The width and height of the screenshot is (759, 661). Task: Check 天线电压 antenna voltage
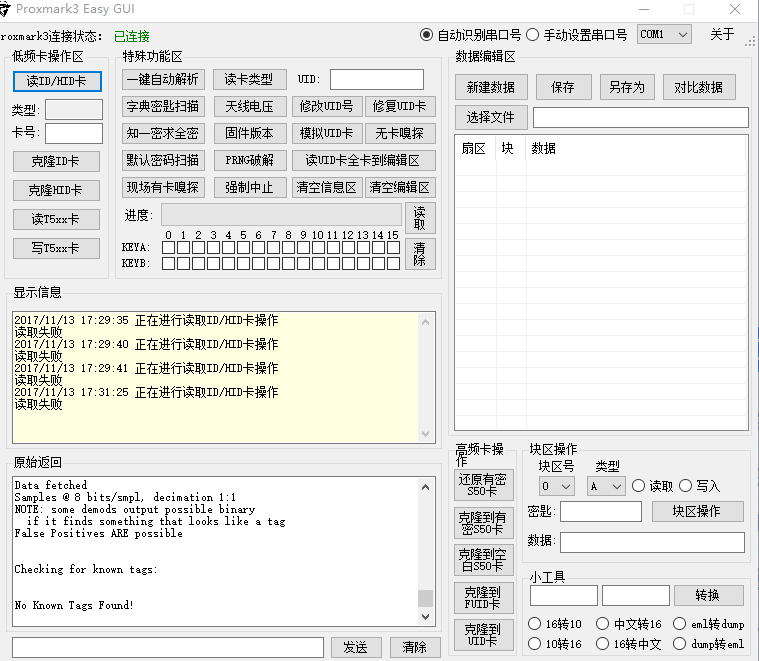249,106
